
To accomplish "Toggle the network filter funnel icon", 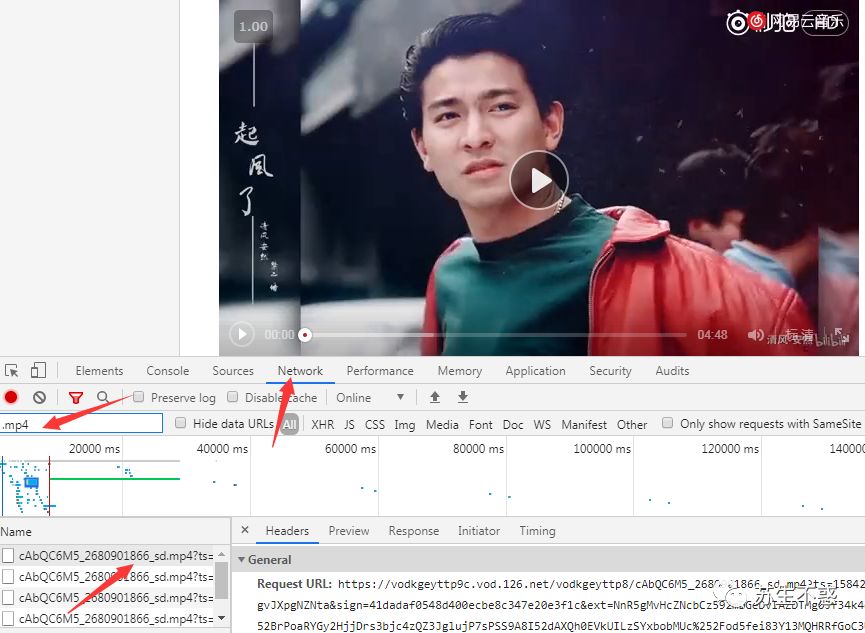I will (x=76, y=397).
